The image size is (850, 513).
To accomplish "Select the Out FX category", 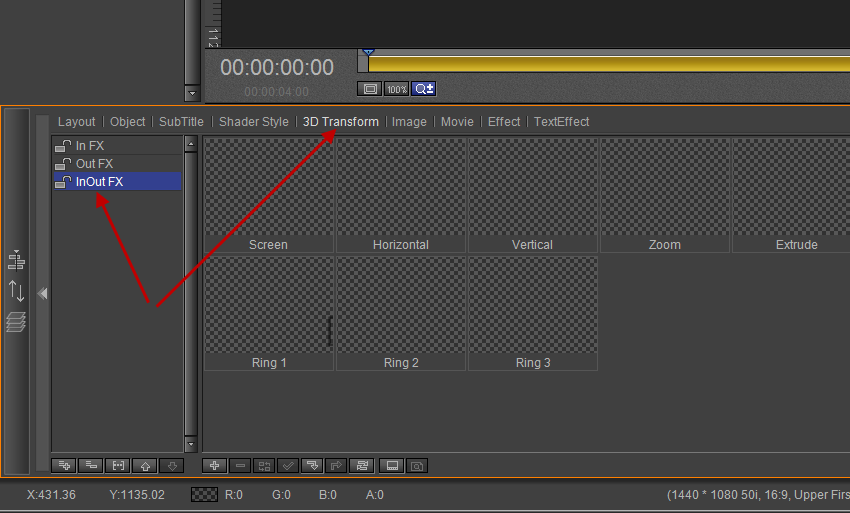I will tap(95, 164).
